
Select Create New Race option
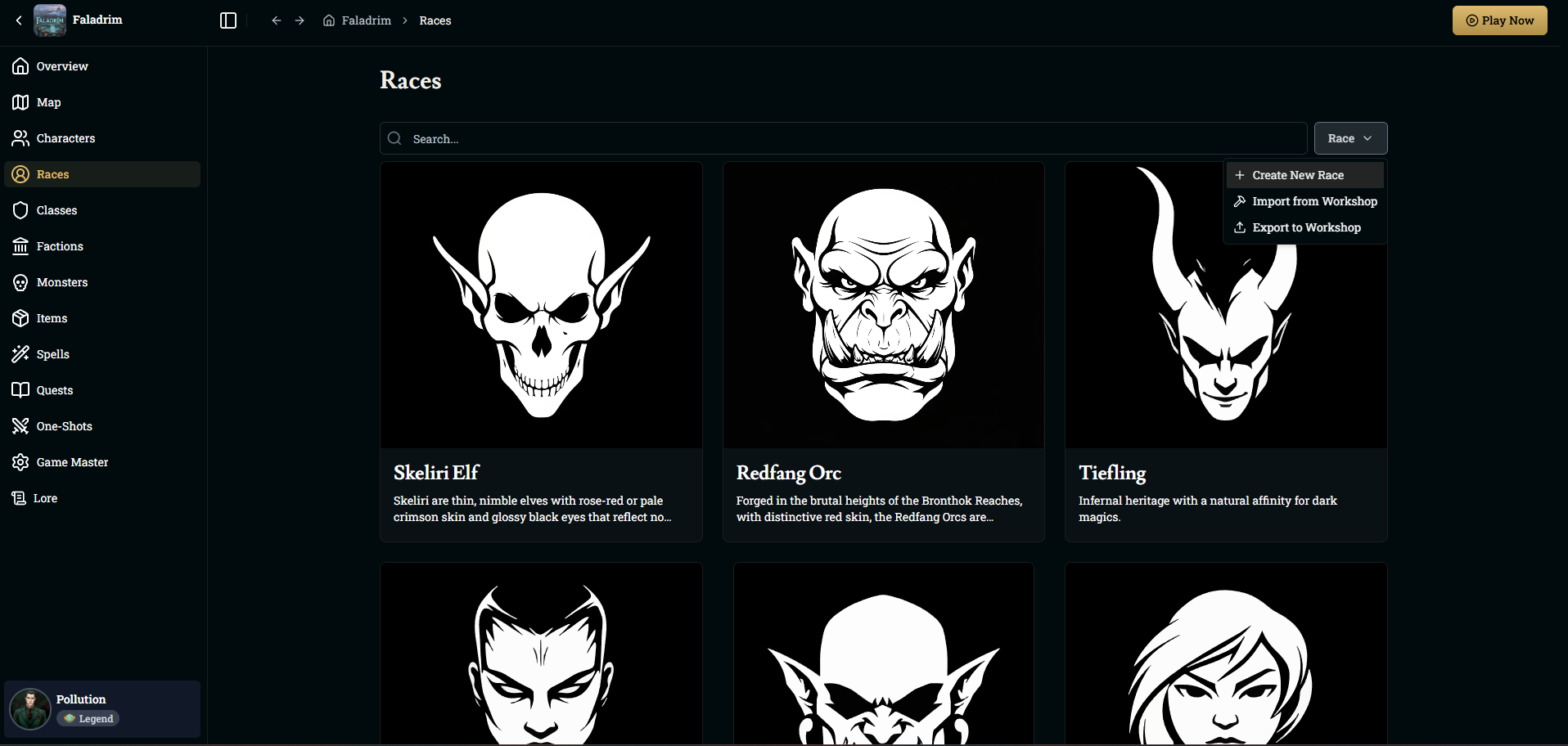pos(1298,175)
